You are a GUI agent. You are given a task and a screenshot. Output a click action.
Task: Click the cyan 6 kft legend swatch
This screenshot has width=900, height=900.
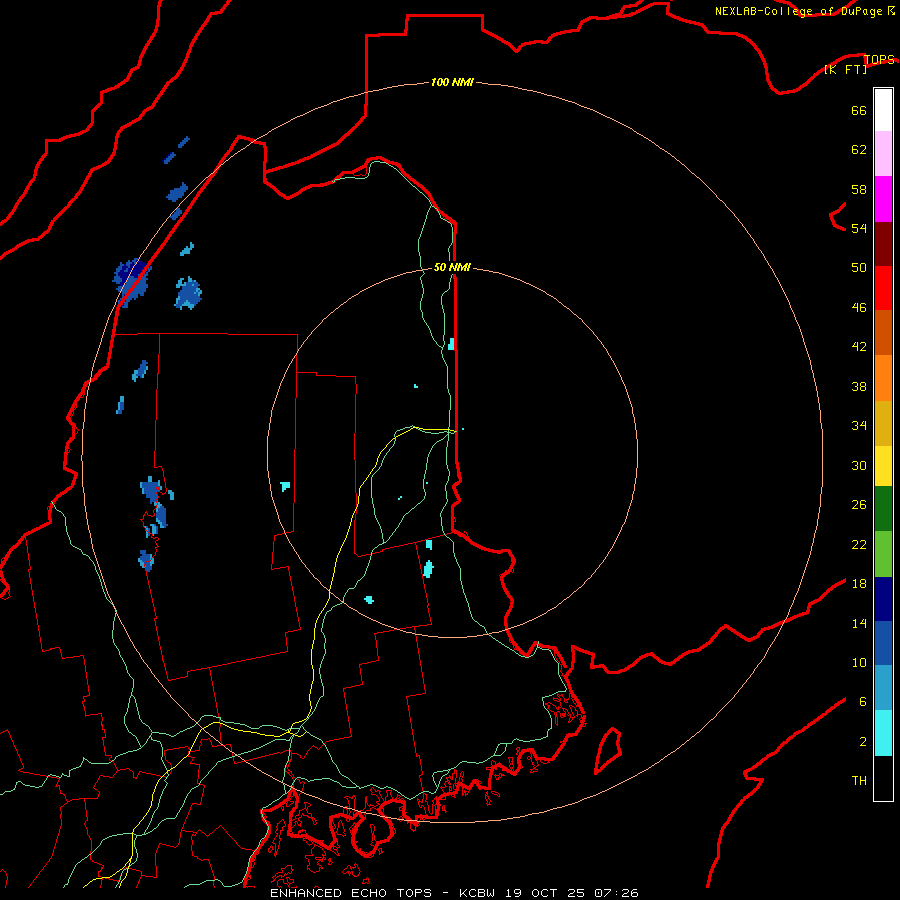coord(883,733)
